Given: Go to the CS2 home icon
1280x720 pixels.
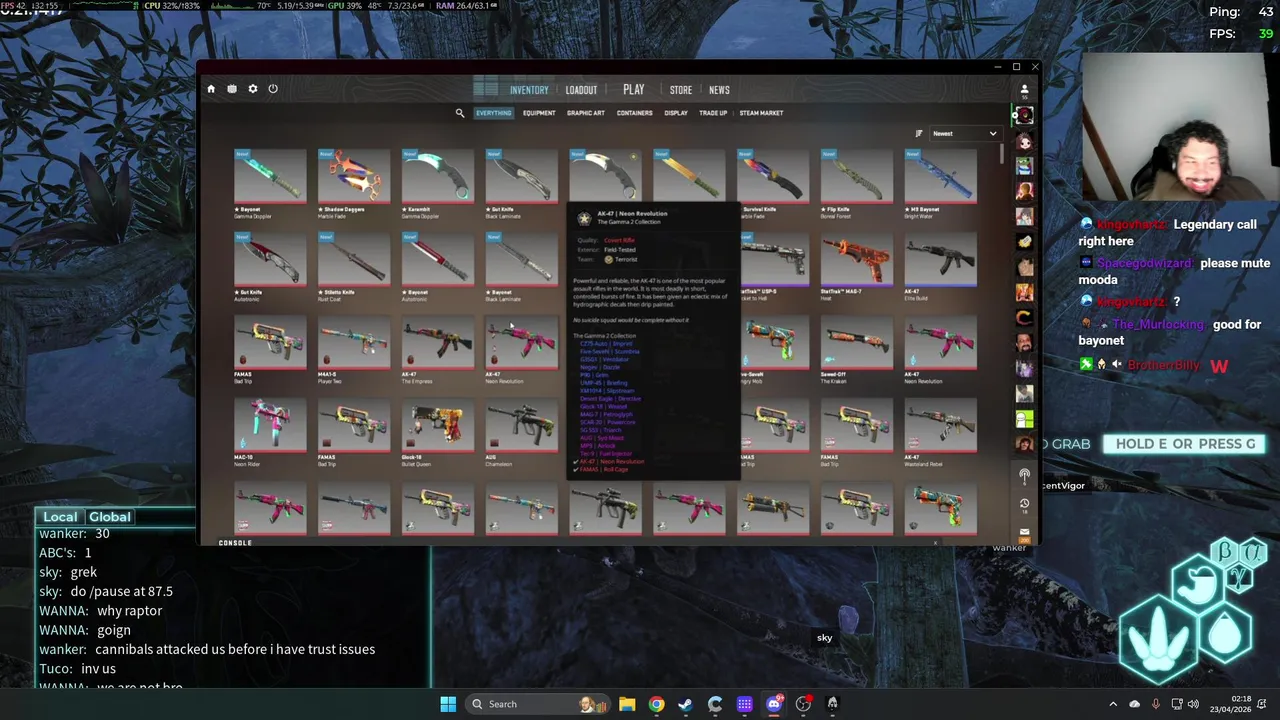Looking at the screenshot, I should [211, 89].
